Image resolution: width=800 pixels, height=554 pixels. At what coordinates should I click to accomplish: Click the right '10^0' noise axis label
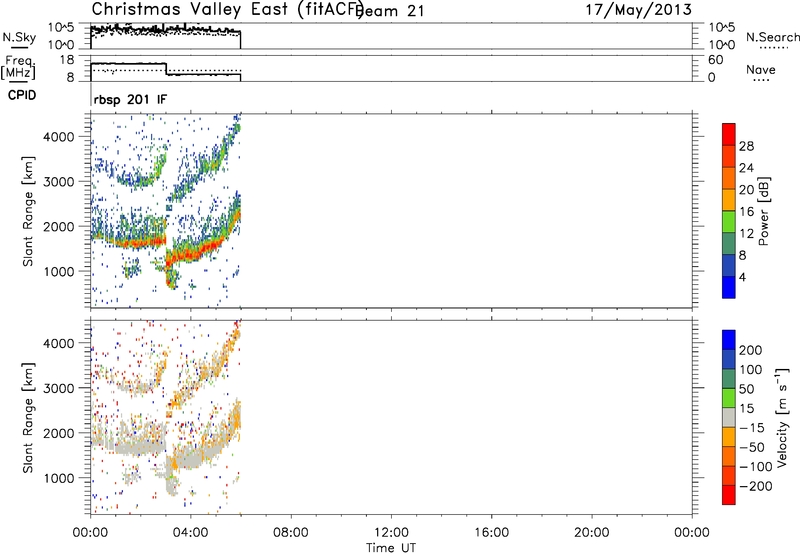(x=721, y=45)
